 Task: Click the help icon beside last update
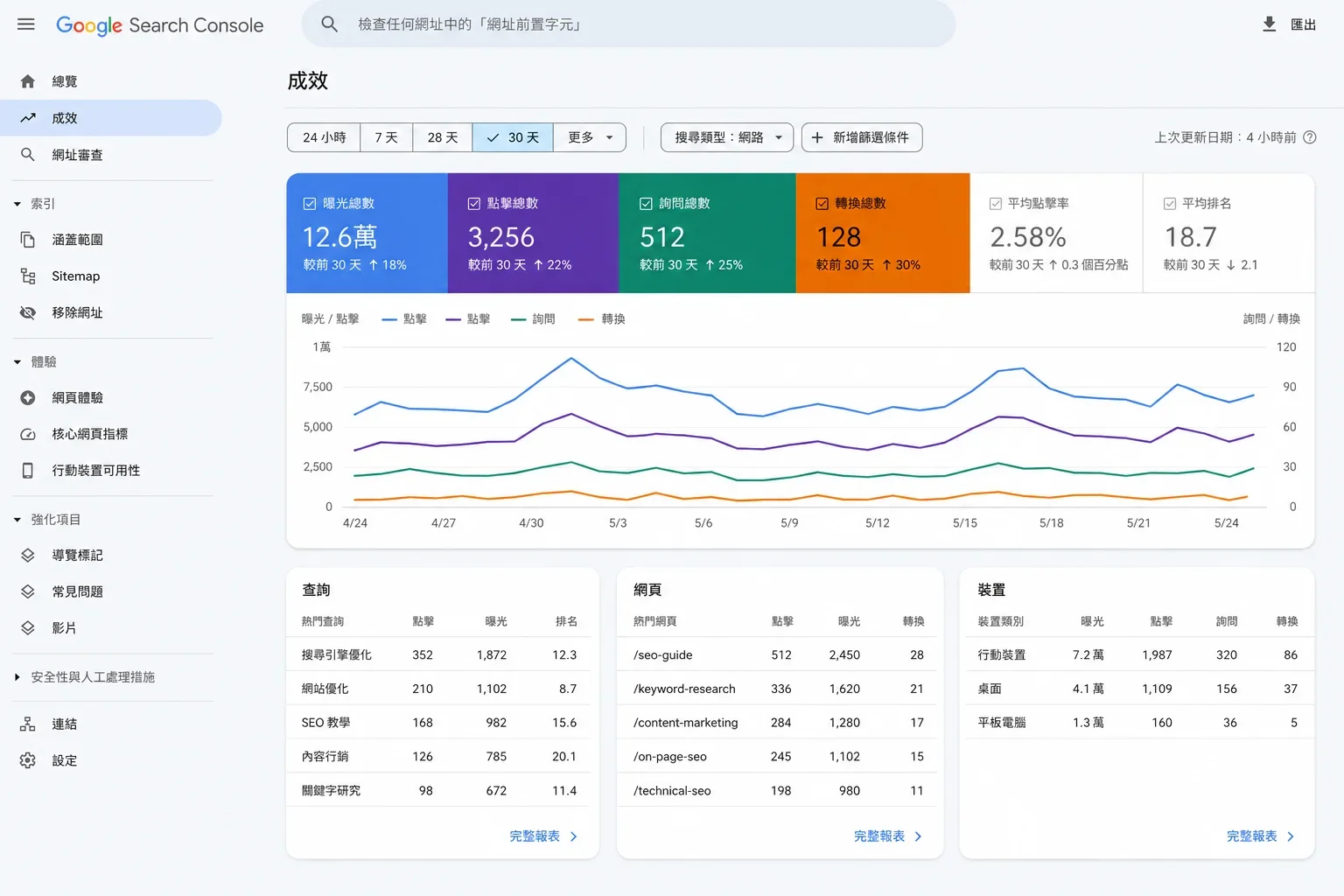[x=1310, y=137]
